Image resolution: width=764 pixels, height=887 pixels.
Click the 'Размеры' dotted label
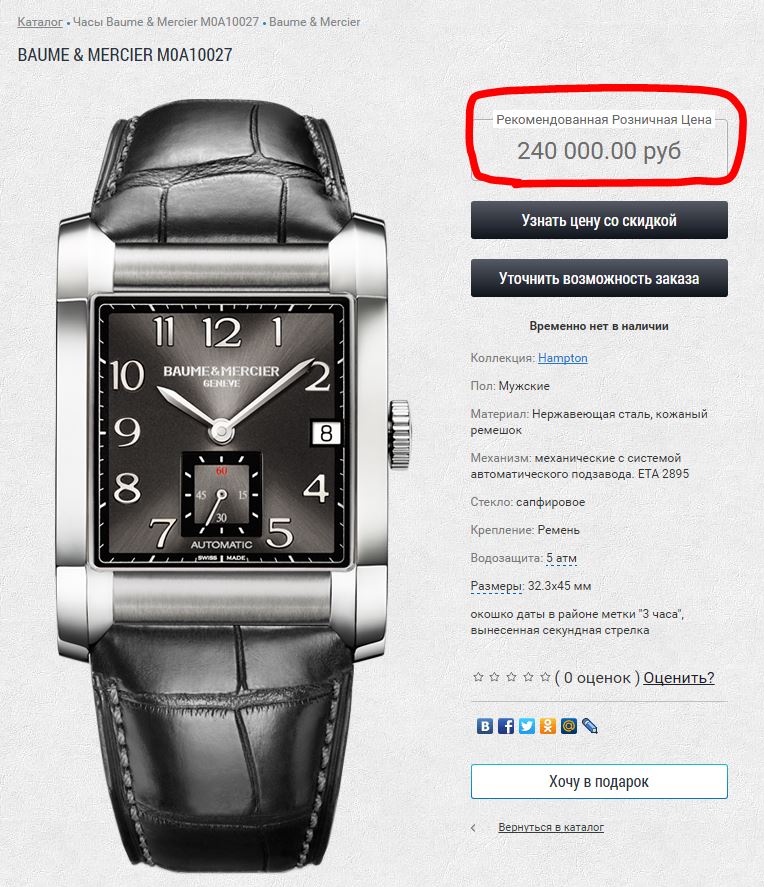(495, 586)
